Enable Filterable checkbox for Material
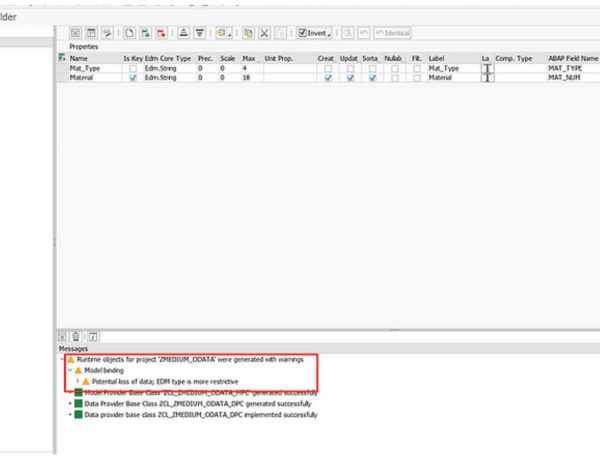This screenshot has width=600, height=460. pos(417,78)
